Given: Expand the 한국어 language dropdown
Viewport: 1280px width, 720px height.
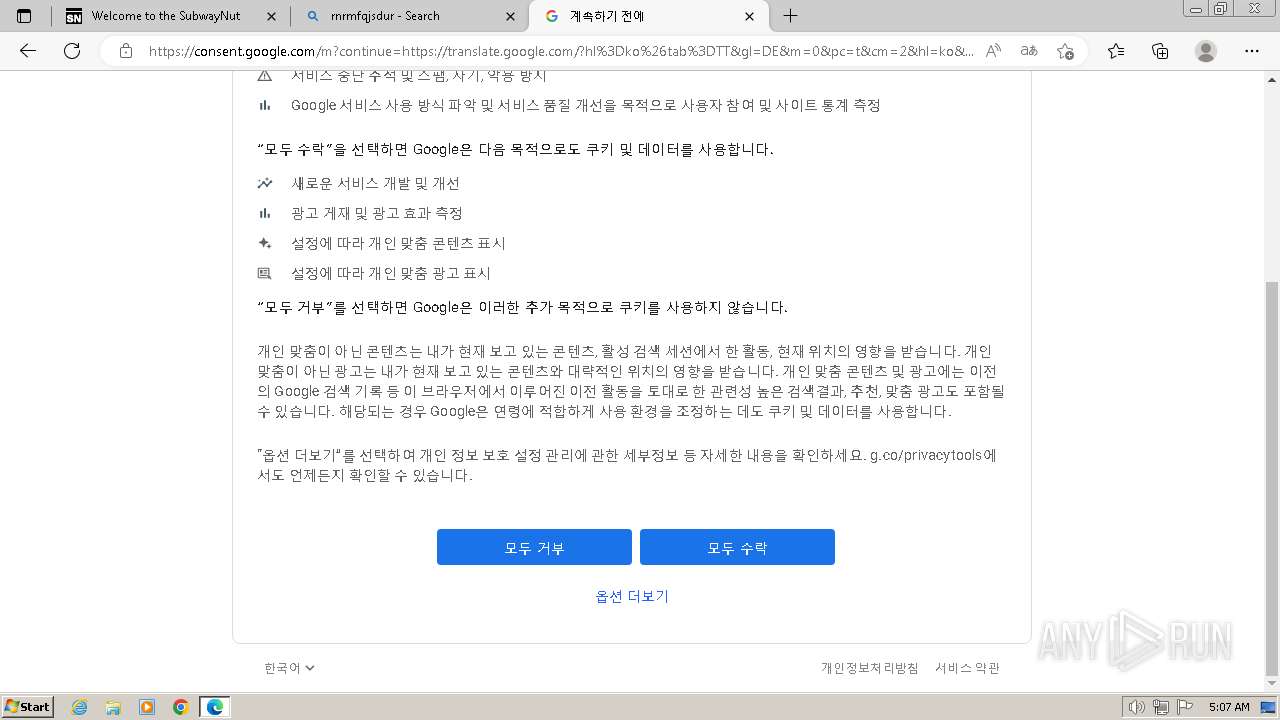Looking at the screenshot, I should click(289, 668).
